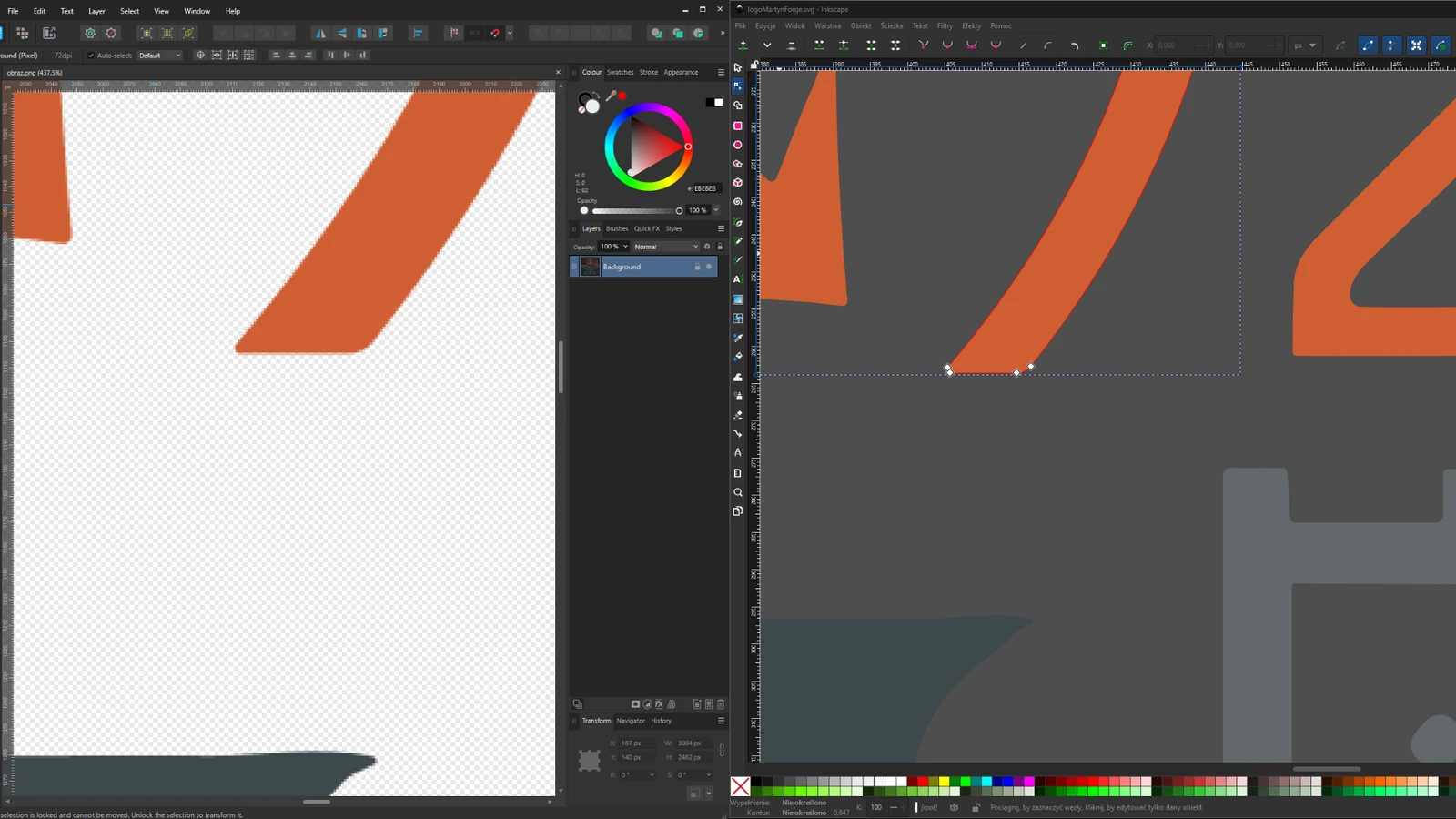Select the Background layer thumbnail
The width and height of the screenshot is (1456, 819).
coord(590,267)
